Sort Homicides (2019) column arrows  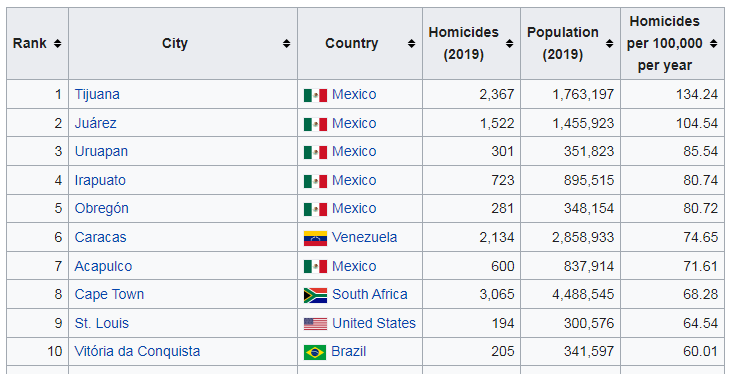pos(509,43)
